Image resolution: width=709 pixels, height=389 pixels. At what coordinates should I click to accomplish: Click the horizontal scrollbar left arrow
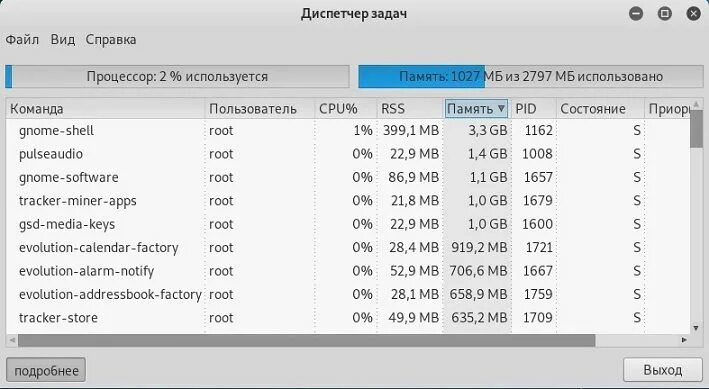coord(12,340)
